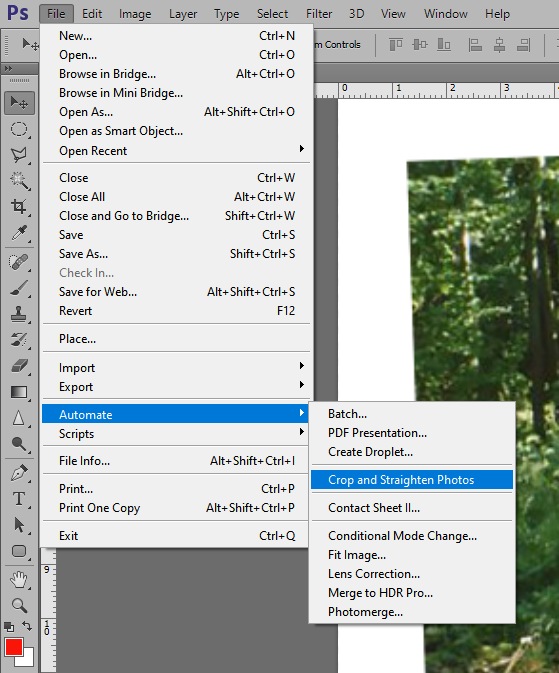Image resolution: width=559 pixels, height=673 pixels.
Task: Select the Eyedropper tool
Action: (19, 233)
